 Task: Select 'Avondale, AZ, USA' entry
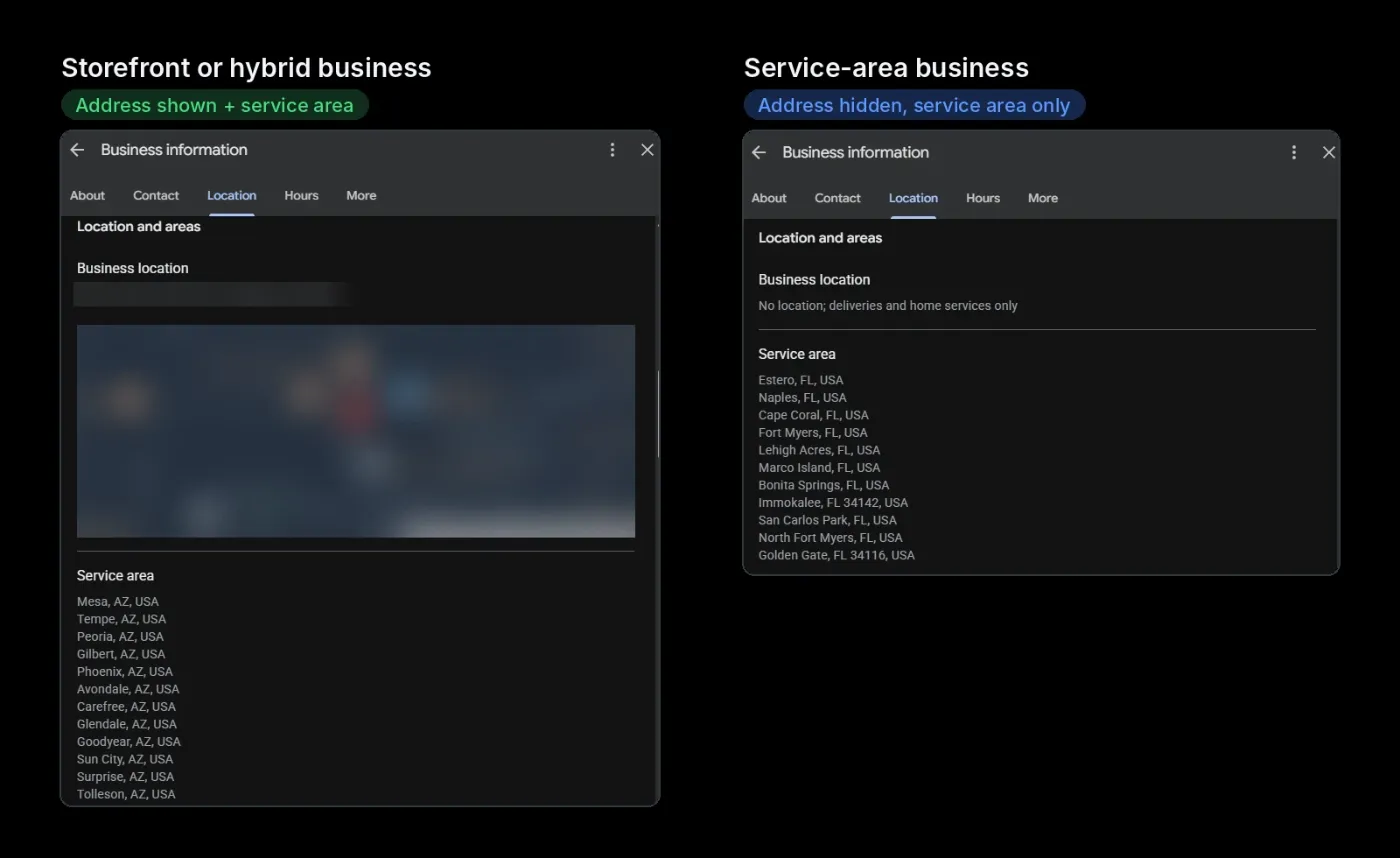(x=128, y=689)
